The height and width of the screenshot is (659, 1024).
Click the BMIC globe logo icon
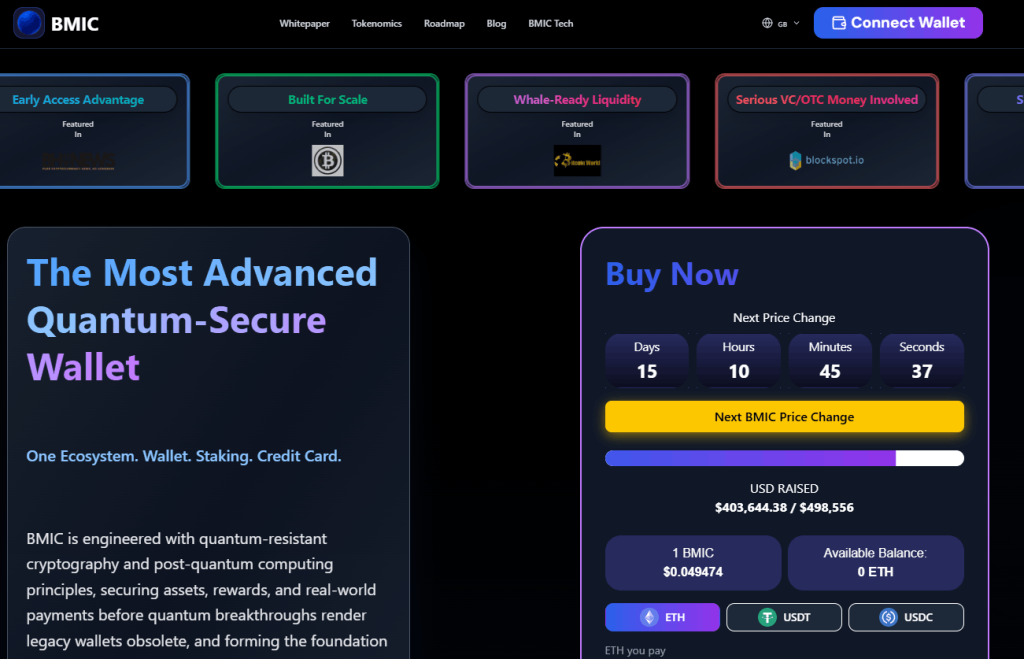[x=29, y=23]
